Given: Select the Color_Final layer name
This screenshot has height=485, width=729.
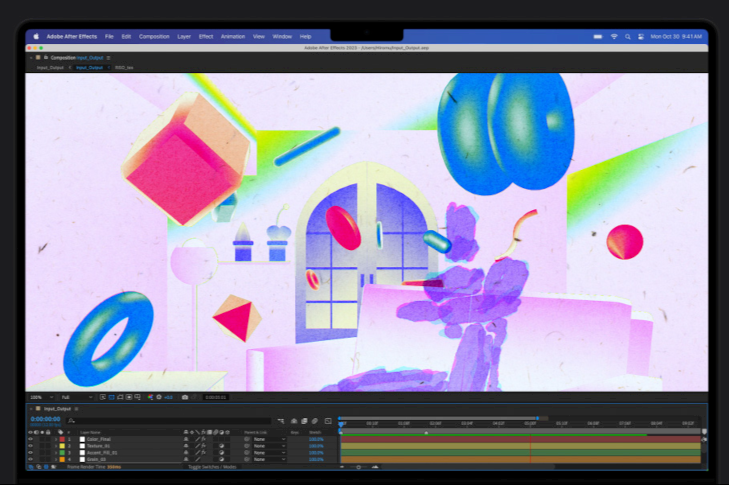Looking at the screenshot, I should point(99,439).
